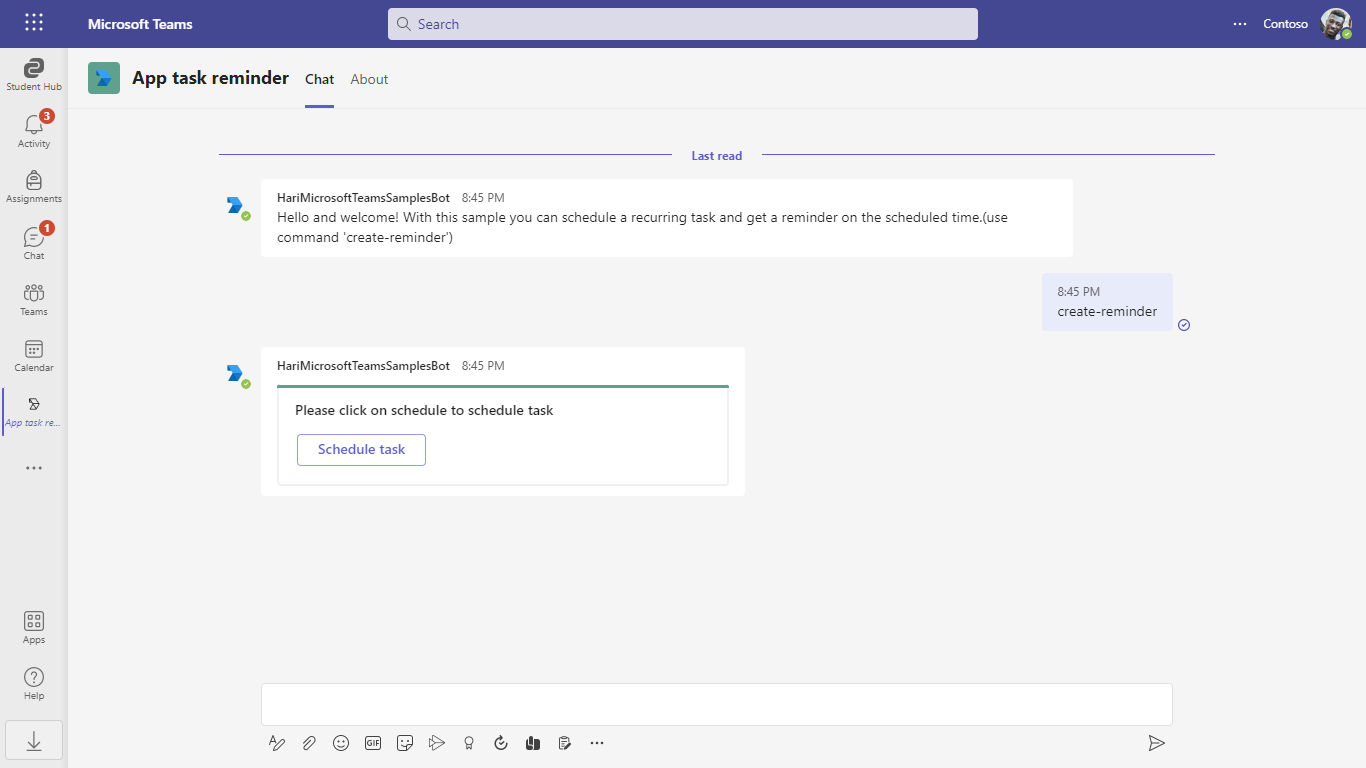
Task: Open settings and more ellipsis in header
Action: click(1240, 24)
